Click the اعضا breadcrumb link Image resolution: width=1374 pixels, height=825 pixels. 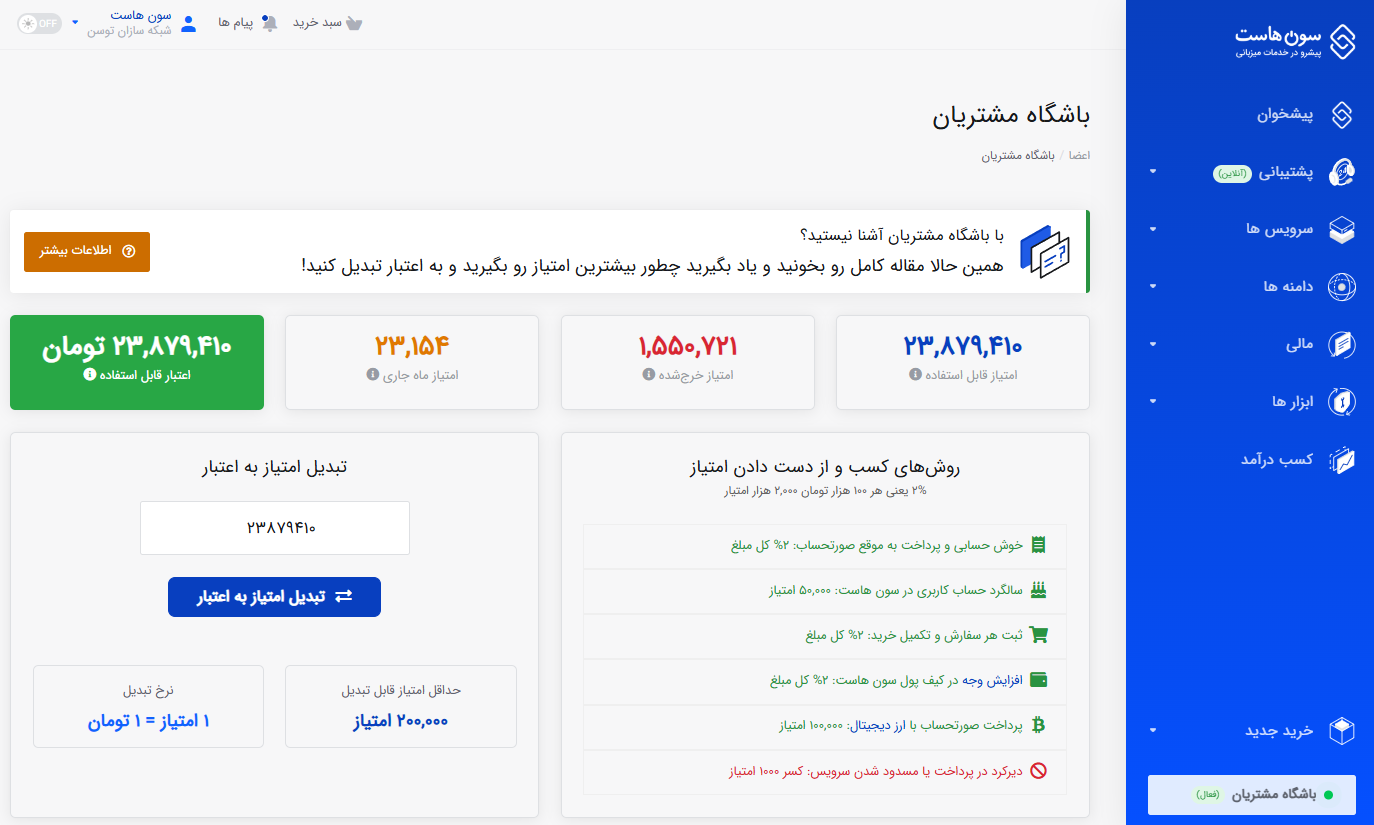coord(1079,156)
